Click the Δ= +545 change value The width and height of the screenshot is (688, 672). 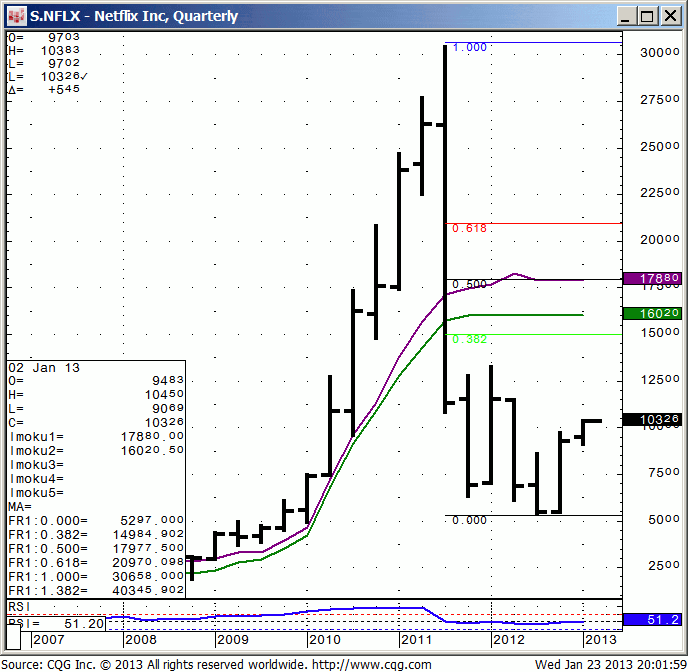(x=44, y=89)
